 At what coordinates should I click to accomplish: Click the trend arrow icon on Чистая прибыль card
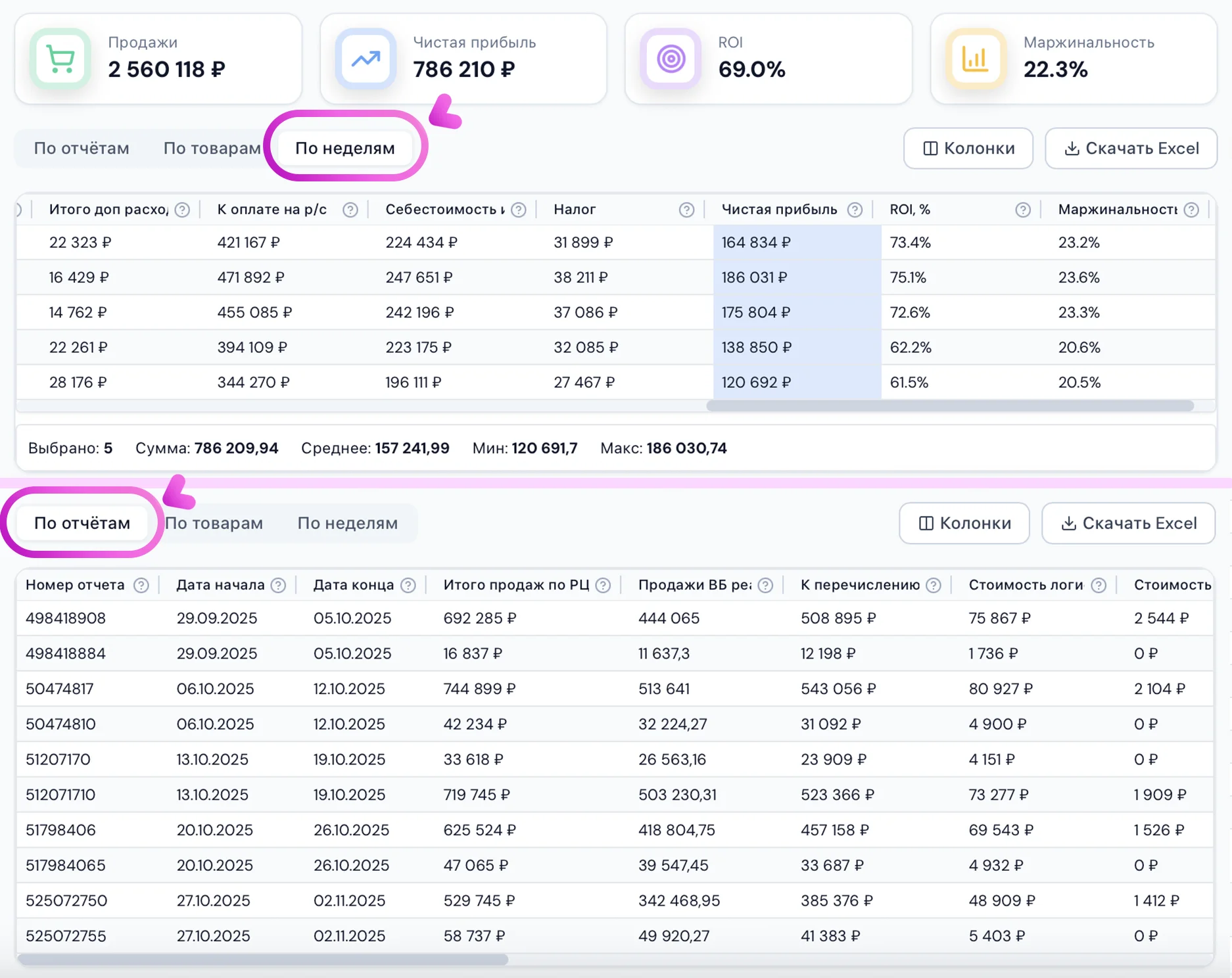click(x=366, y=59)
